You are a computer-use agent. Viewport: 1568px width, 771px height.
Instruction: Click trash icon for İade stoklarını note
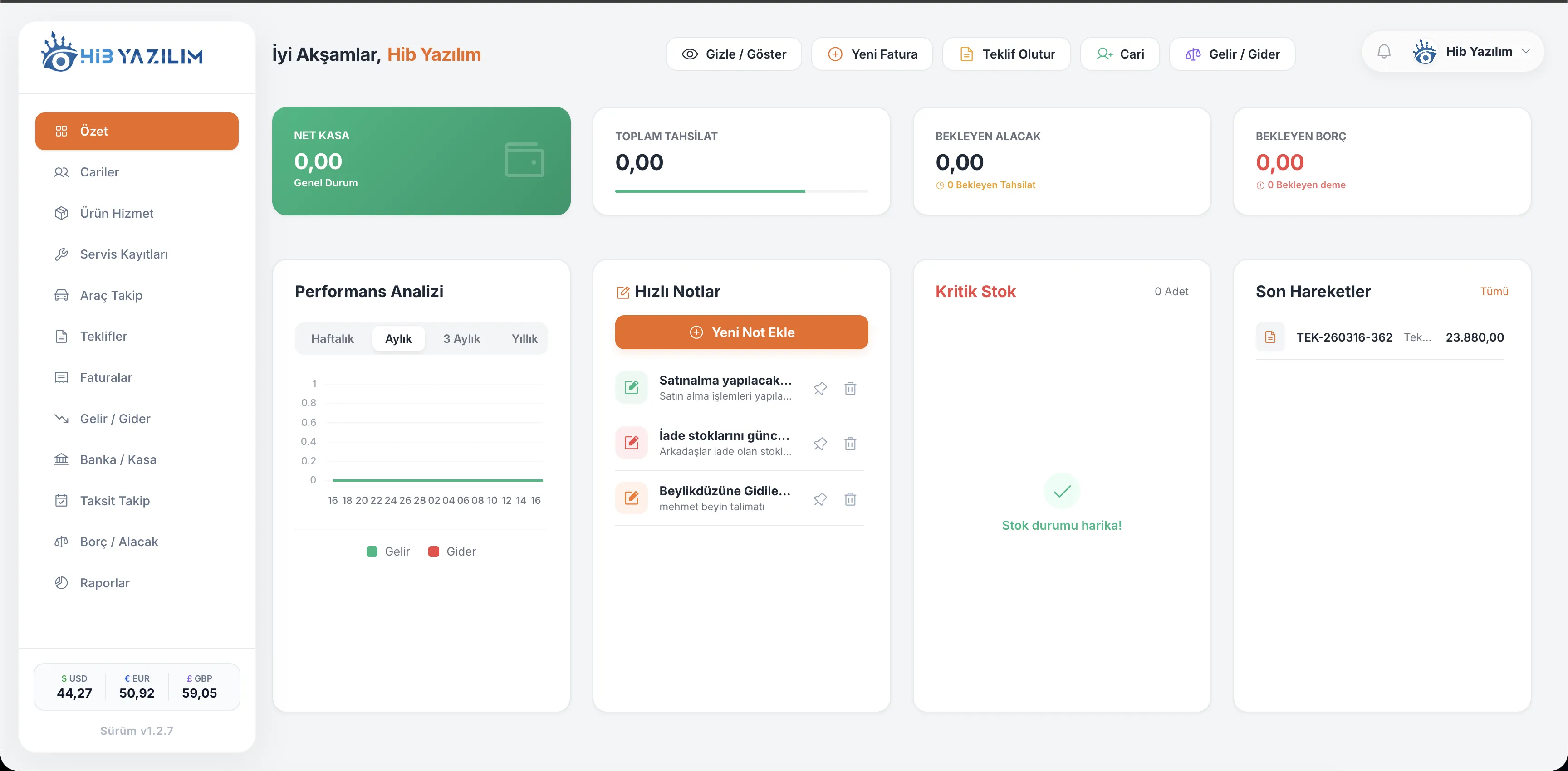(x=850, y=444)
